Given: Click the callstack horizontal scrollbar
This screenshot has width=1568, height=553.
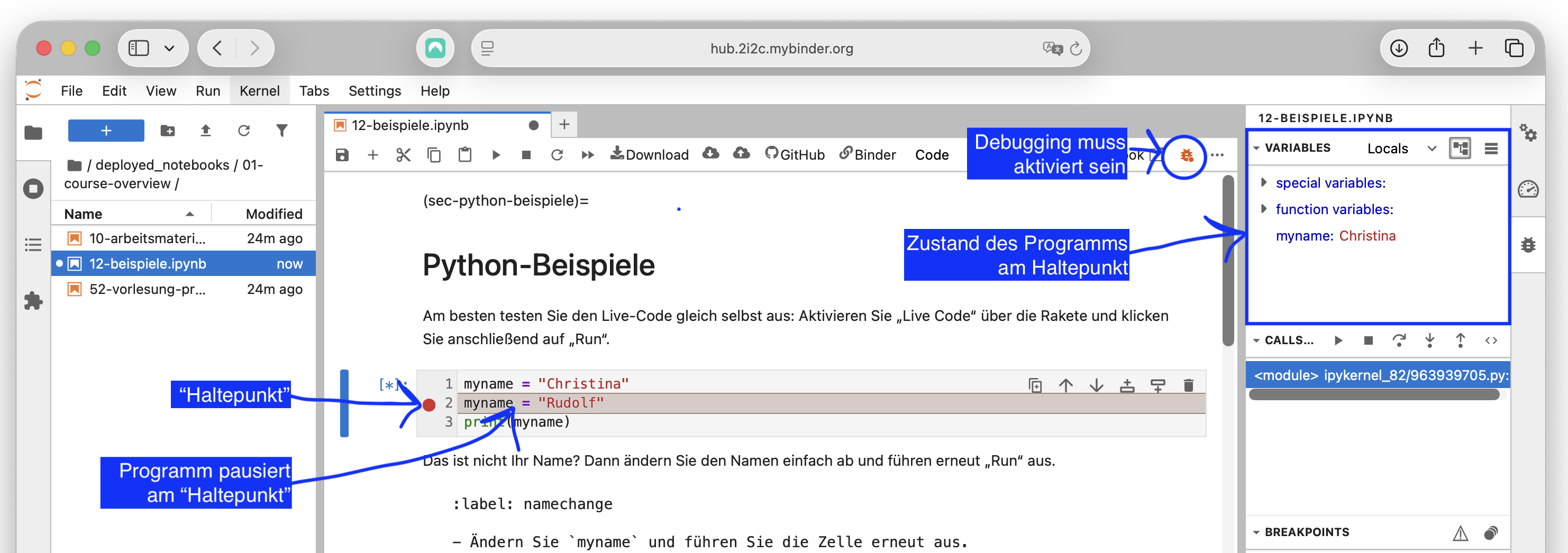Looking at the screenshot, I should pos(1373,395).
